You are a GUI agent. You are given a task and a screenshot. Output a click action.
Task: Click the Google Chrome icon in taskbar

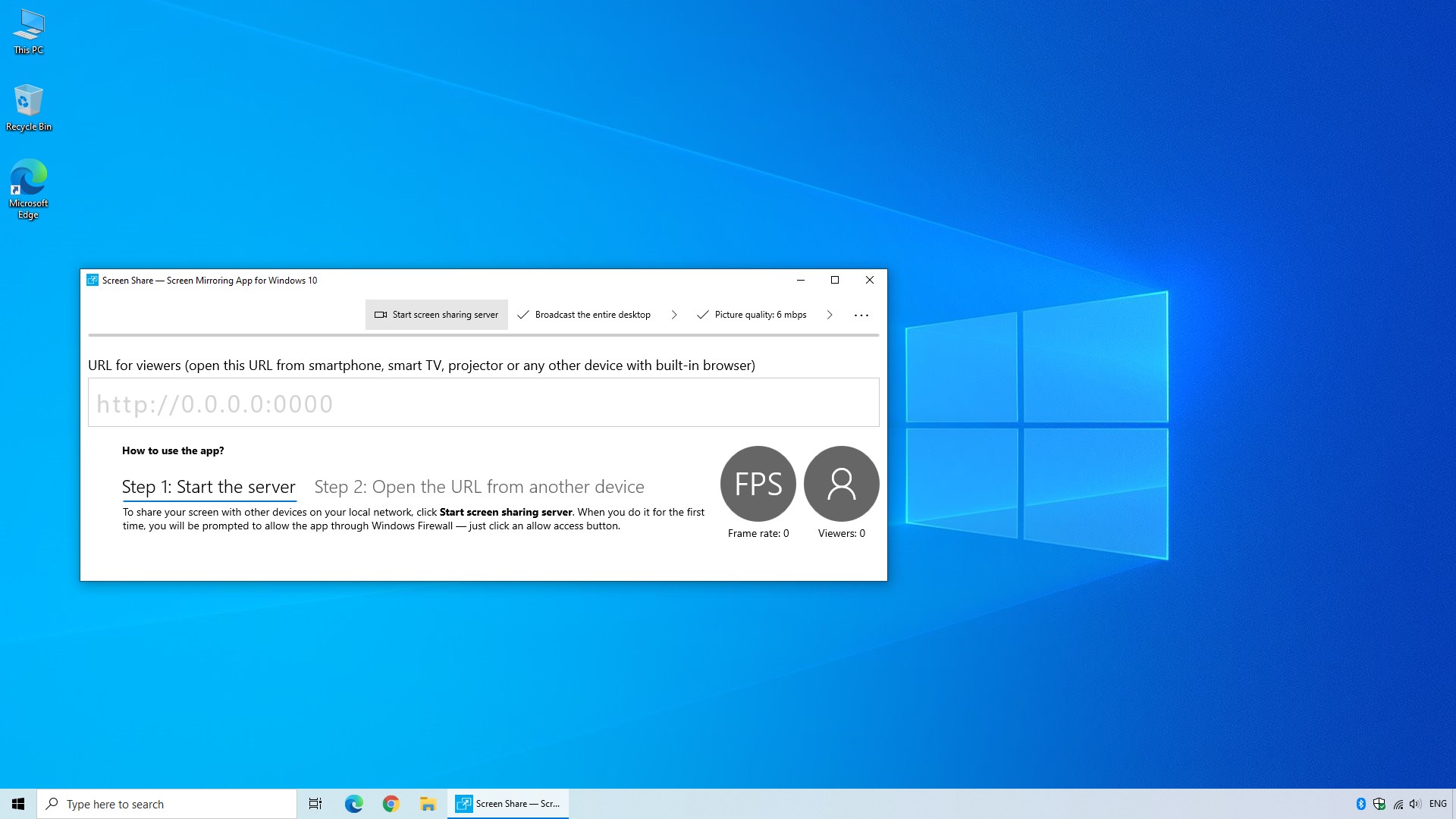(x=391, y=803)
